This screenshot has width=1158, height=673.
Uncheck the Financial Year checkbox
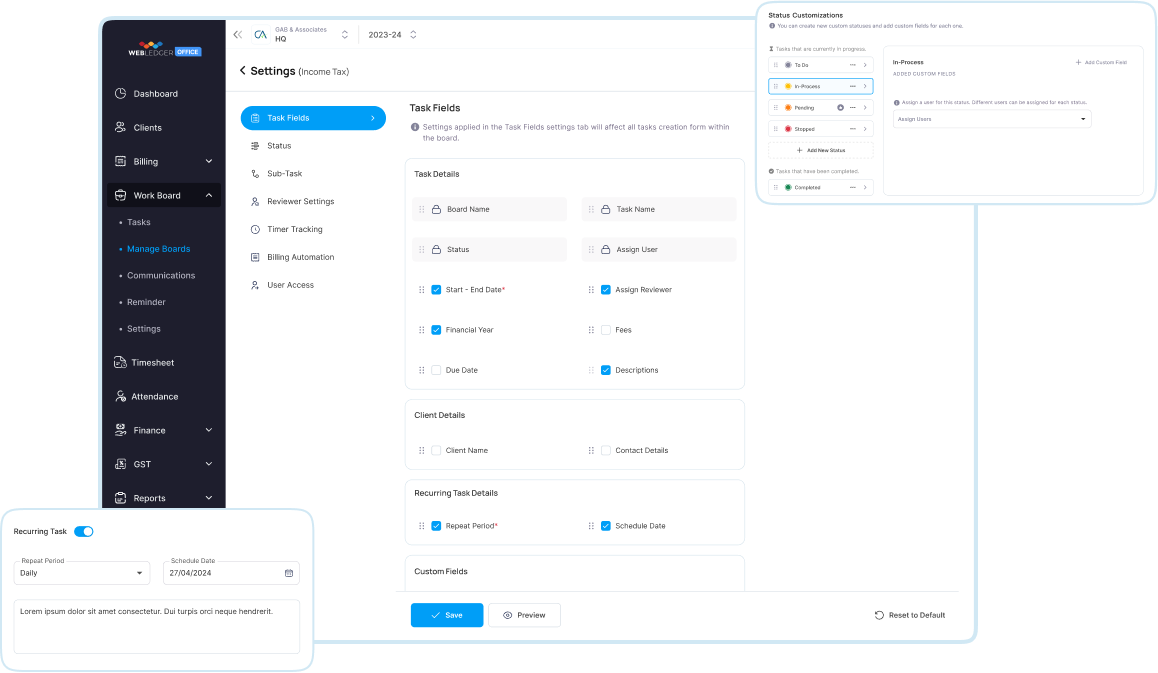click(x=436, y=329)
